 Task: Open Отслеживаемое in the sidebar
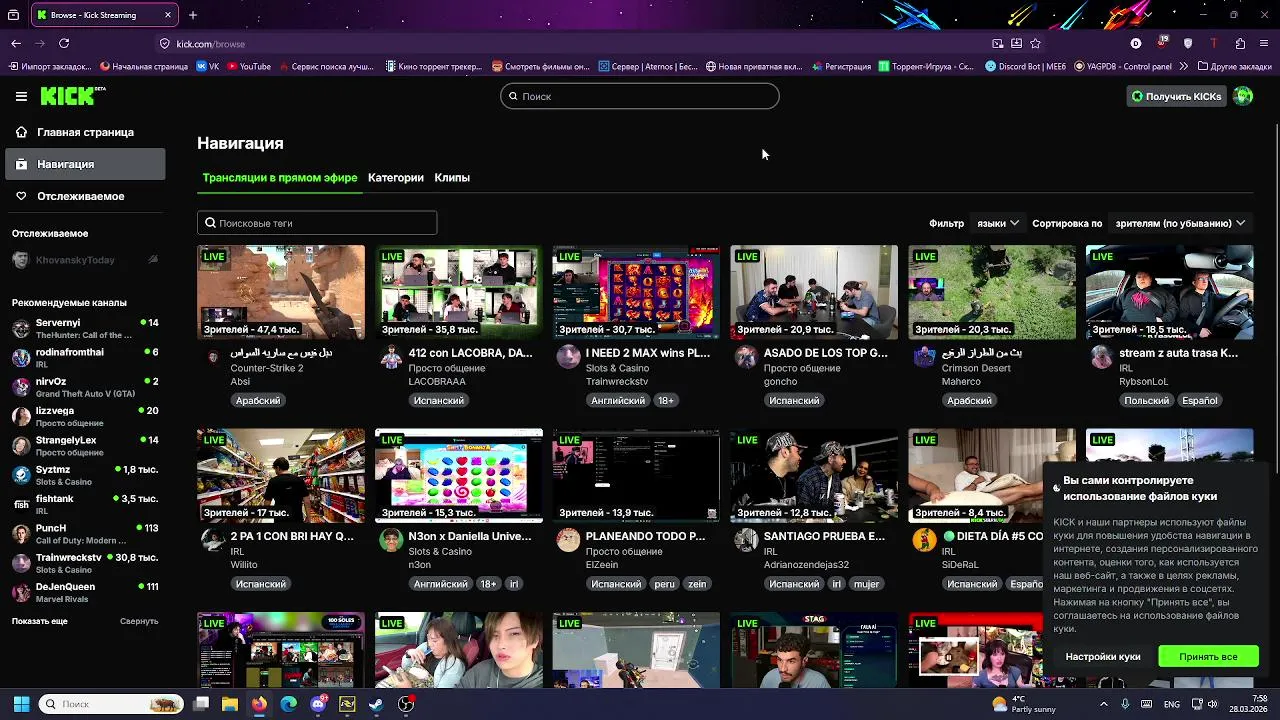pyautogui.click(x=85, y=196)
